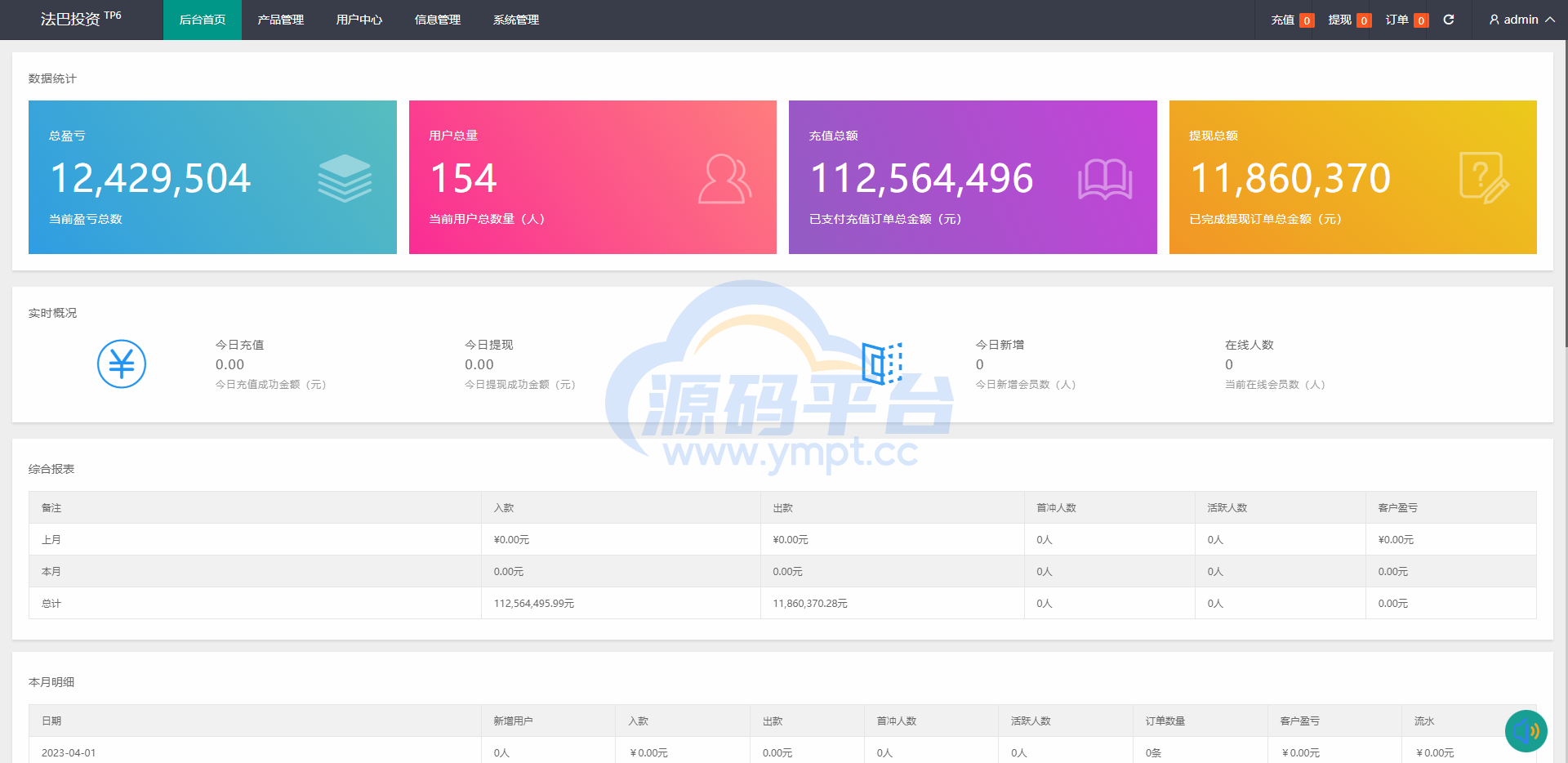This screenshot has height=763, width=1568.
Task: Click the edit-note icon on 提现总额 card
Action: [x=1484, y=178]
